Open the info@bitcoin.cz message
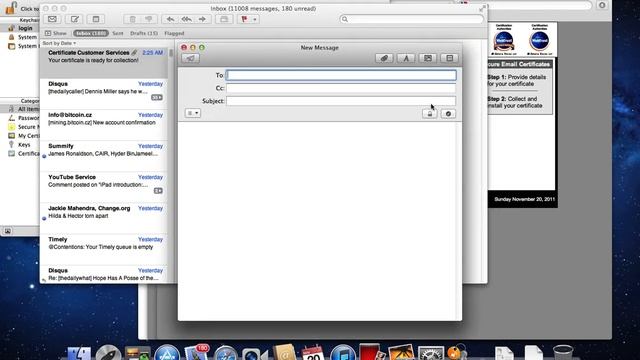Viewport: 640px width, 360px height. [x=104, y=125]
